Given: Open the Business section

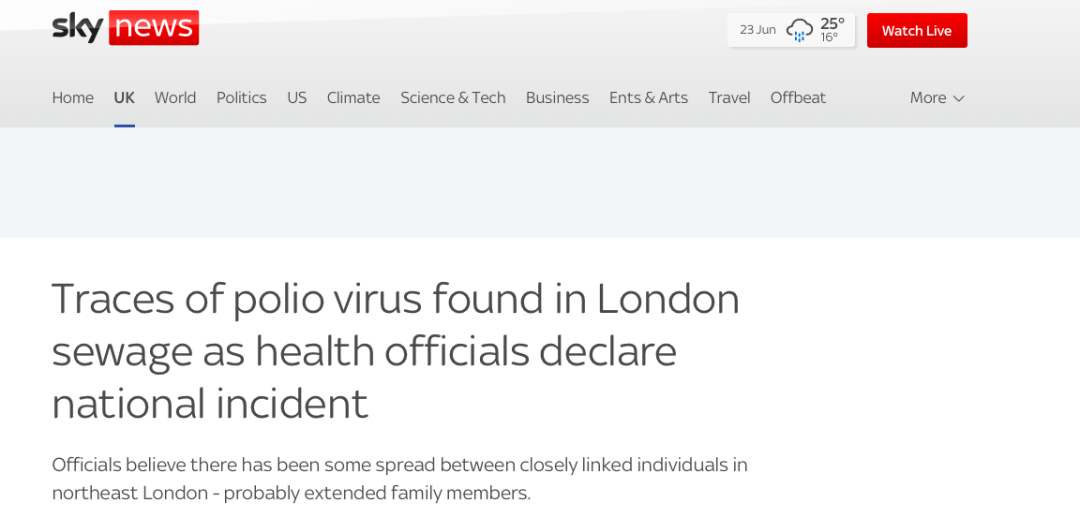Looking at the screenshot, I should [557, 97].
